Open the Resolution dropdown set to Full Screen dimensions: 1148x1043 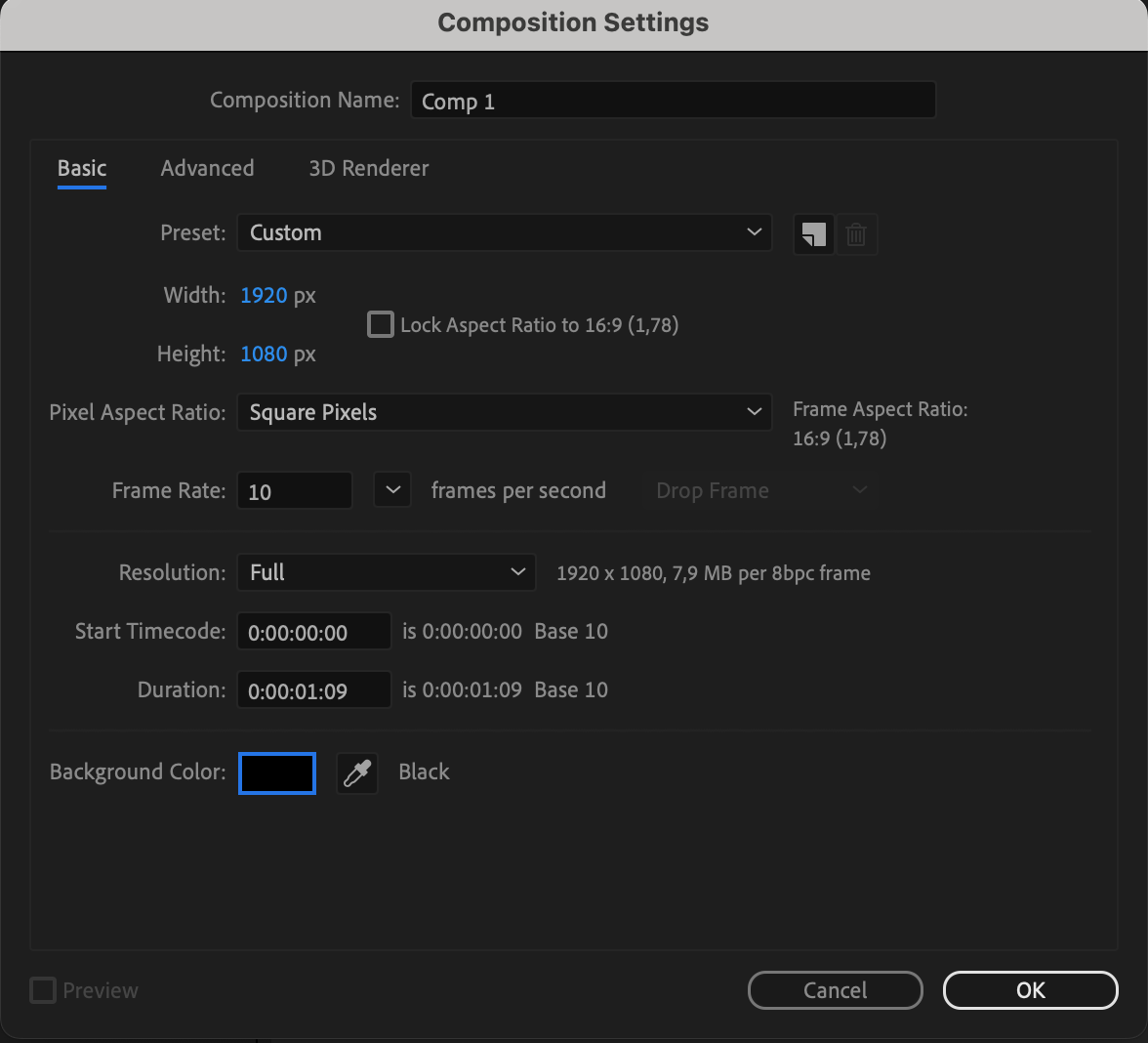[386, 572]
